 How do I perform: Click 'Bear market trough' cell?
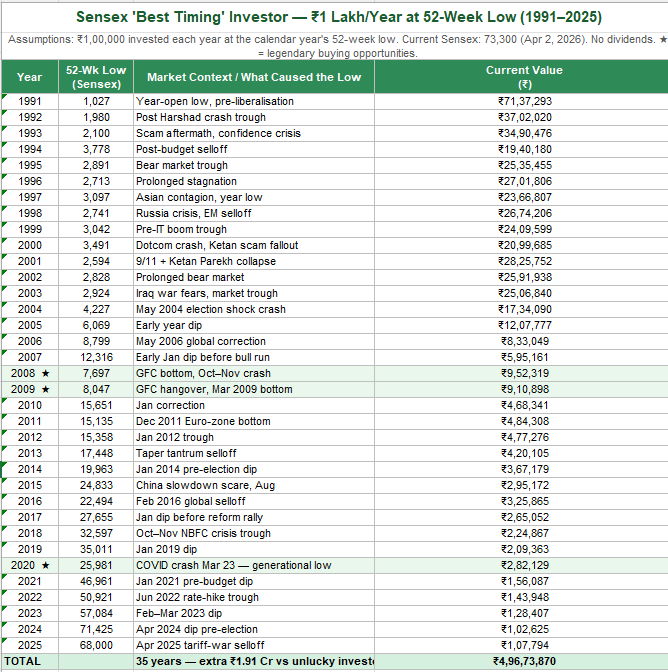[254, 165]
